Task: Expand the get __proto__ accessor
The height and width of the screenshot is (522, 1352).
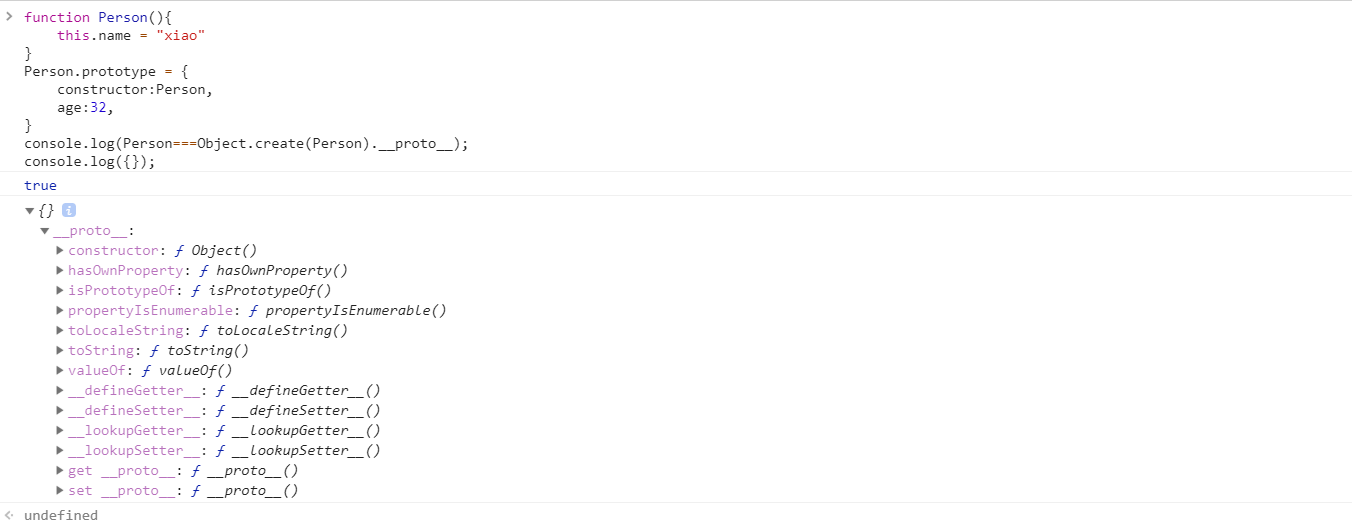Action: [60, 471]
